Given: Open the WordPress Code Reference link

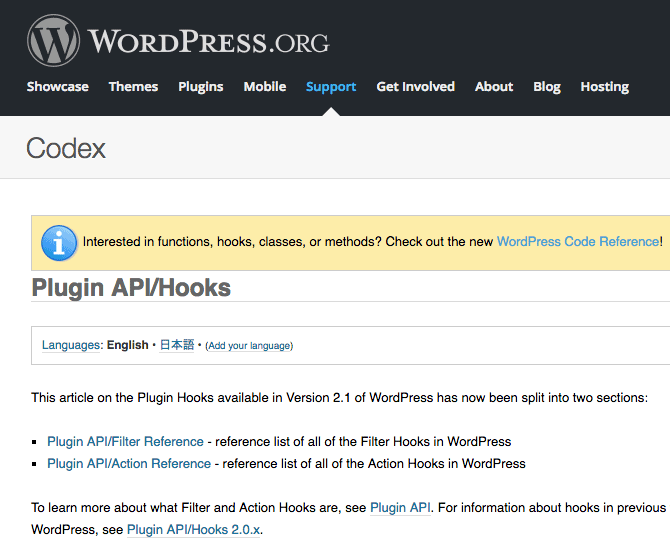Looking at the screenshot, I should tap(577, 241).
